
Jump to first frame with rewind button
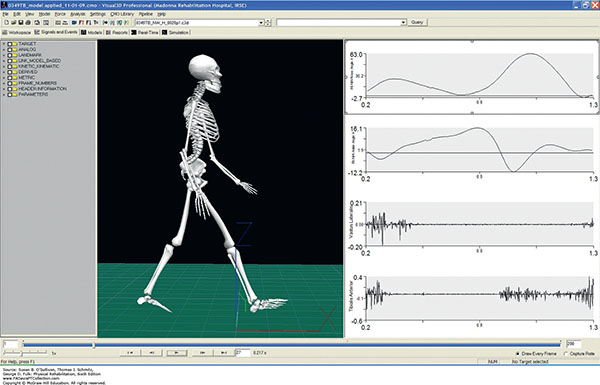coord(130,352)
